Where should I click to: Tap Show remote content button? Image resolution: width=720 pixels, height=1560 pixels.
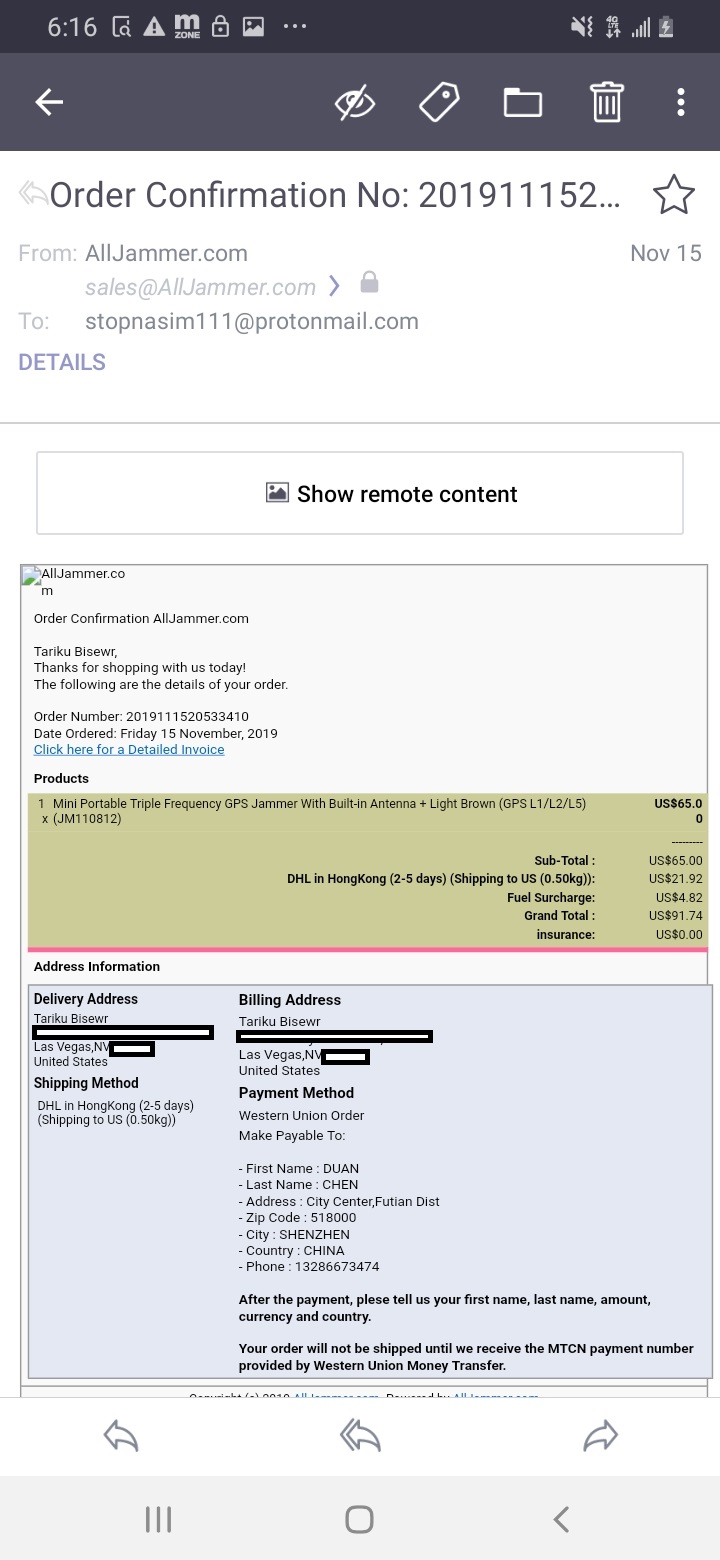pyautogui.click(x=360, y=493)
